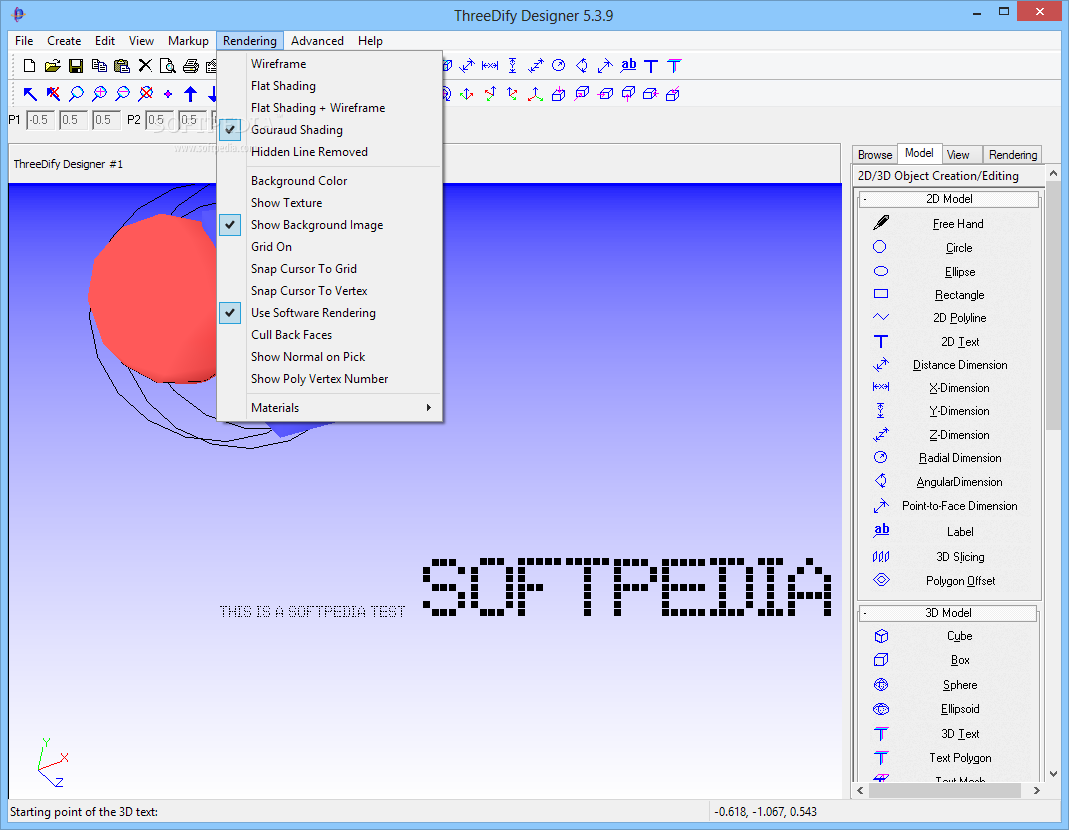Click the 'ab' label toolbar icon
Image resolution: width=1069 pixels, height=830 pixels.
(x=628, y=65)
